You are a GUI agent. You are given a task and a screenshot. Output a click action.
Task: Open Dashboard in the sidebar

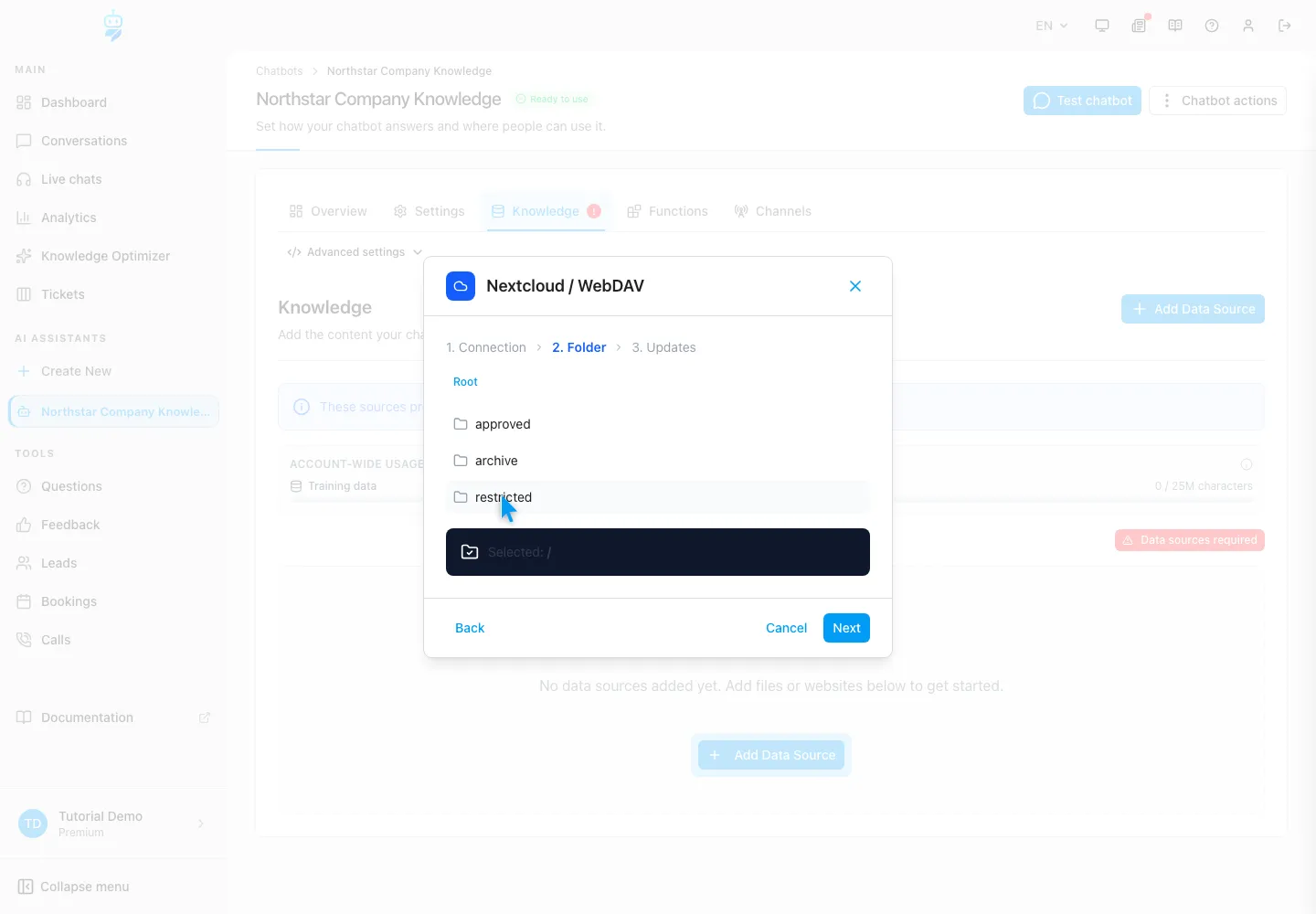tap(113, 102)
